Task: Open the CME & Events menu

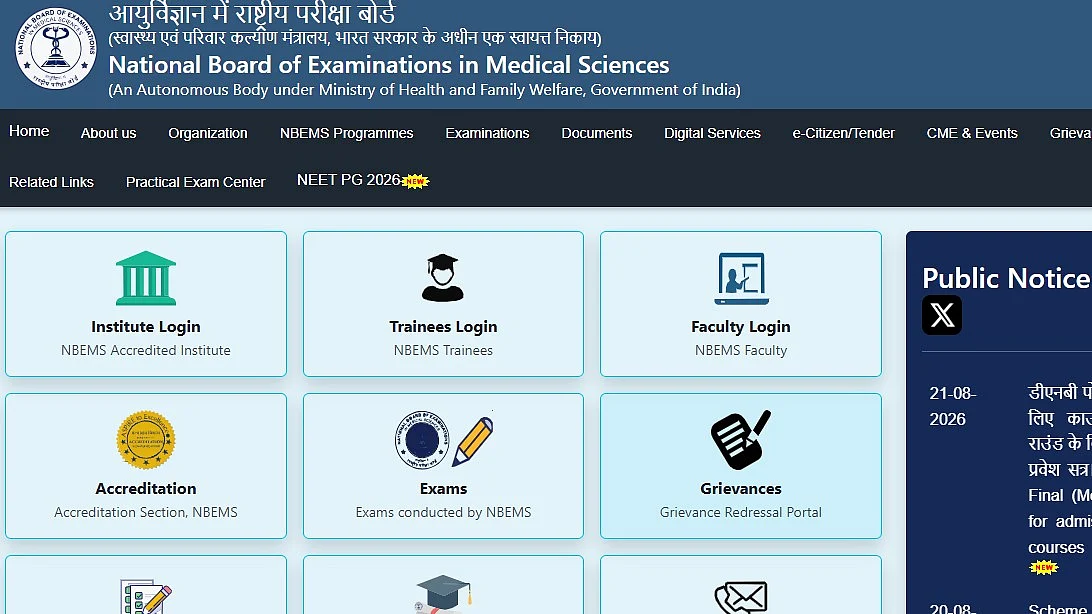Action: (x=972, y=133)
